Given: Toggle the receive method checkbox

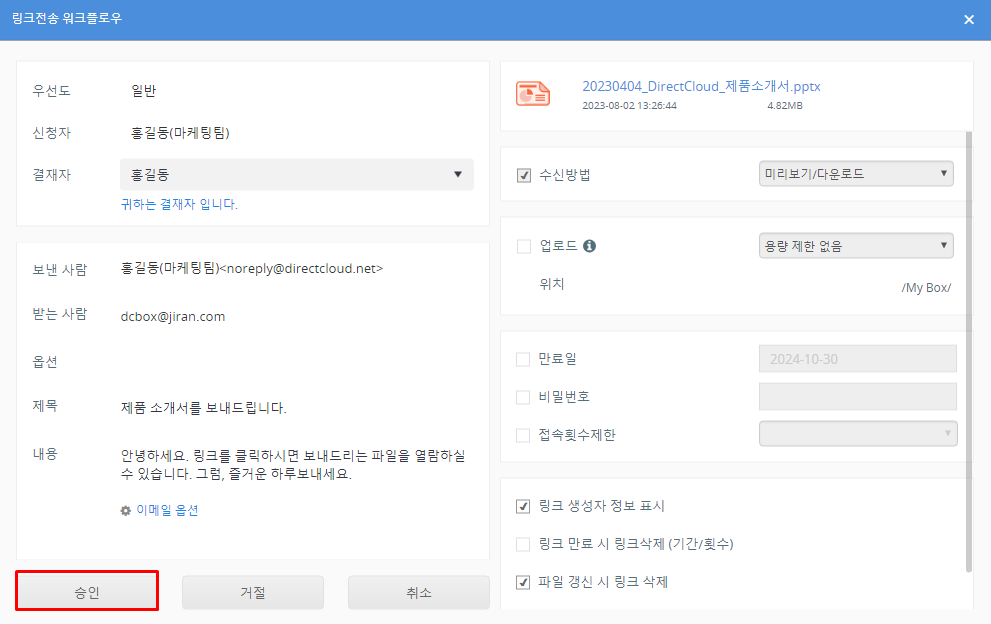Looking at the screenshot, I should click(523, 175).
